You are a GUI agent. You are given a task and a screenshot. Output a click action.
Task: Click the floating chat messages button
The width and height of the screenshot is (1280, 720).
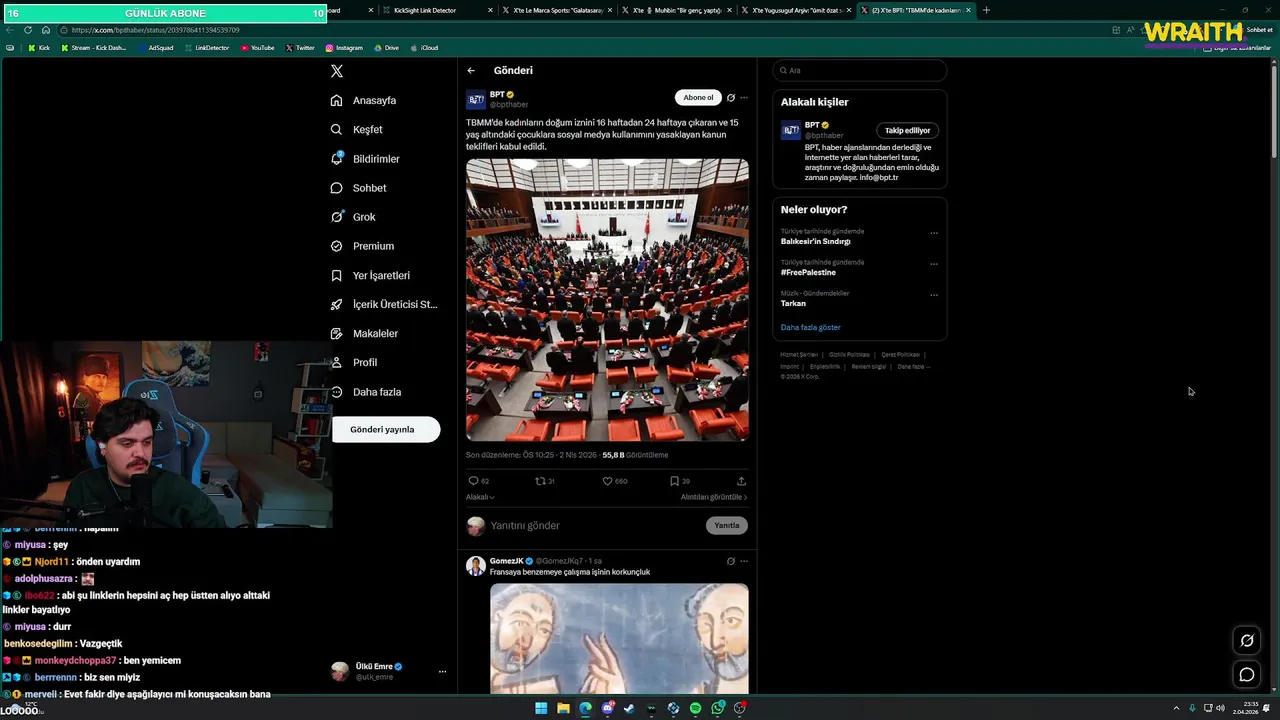pyautogui.click(x=1247, y=675)
